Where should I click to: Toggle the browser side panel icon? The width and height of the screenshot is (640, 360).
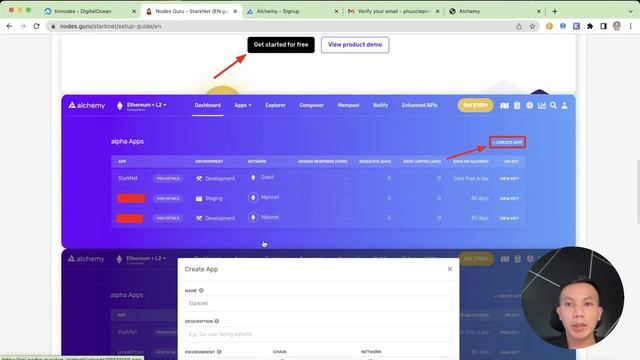pos(603,26)
